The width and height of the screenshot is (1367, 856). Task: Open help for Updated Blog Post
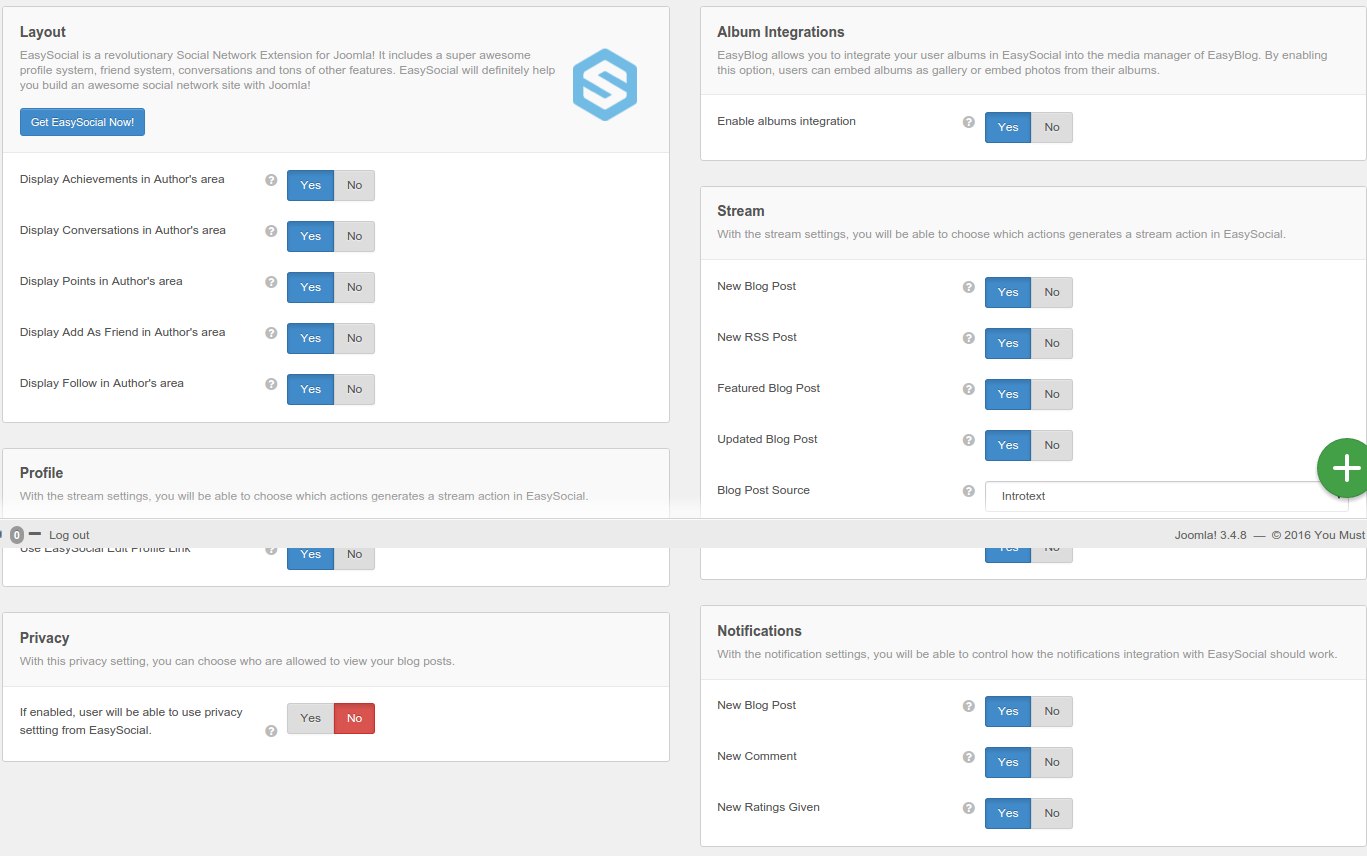(968, 440)
